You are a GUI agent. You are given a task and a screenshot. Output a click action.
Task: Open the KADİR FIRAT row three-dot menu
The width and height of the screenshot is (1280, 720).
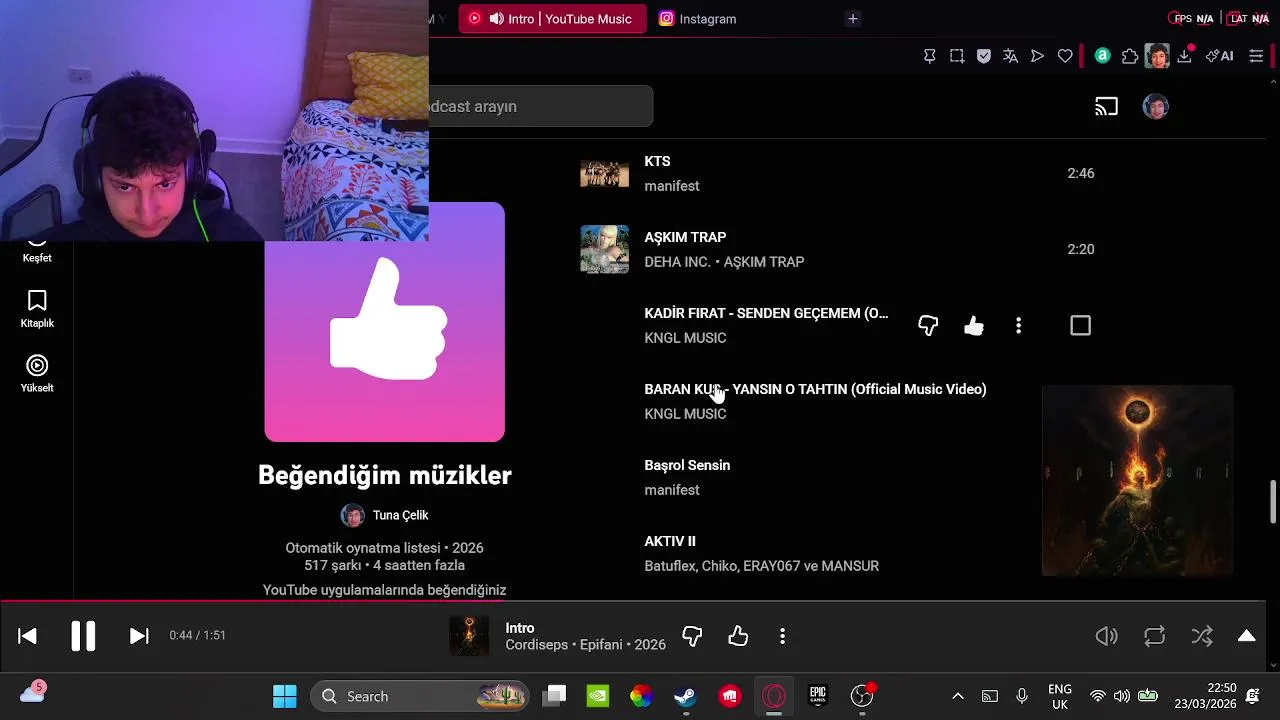[1018, 325]
